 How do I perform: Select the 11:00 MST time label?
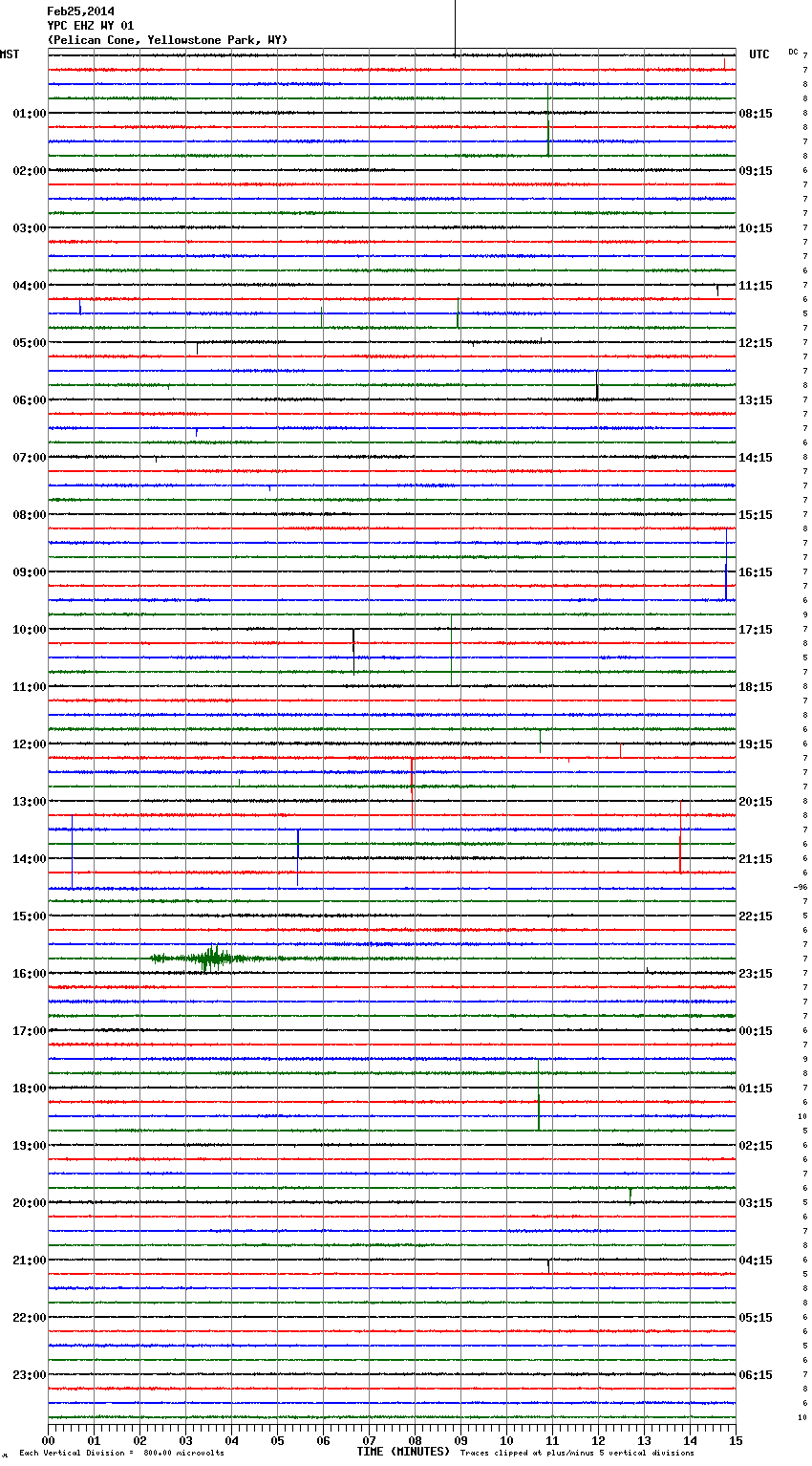click(x=30, y=687)
